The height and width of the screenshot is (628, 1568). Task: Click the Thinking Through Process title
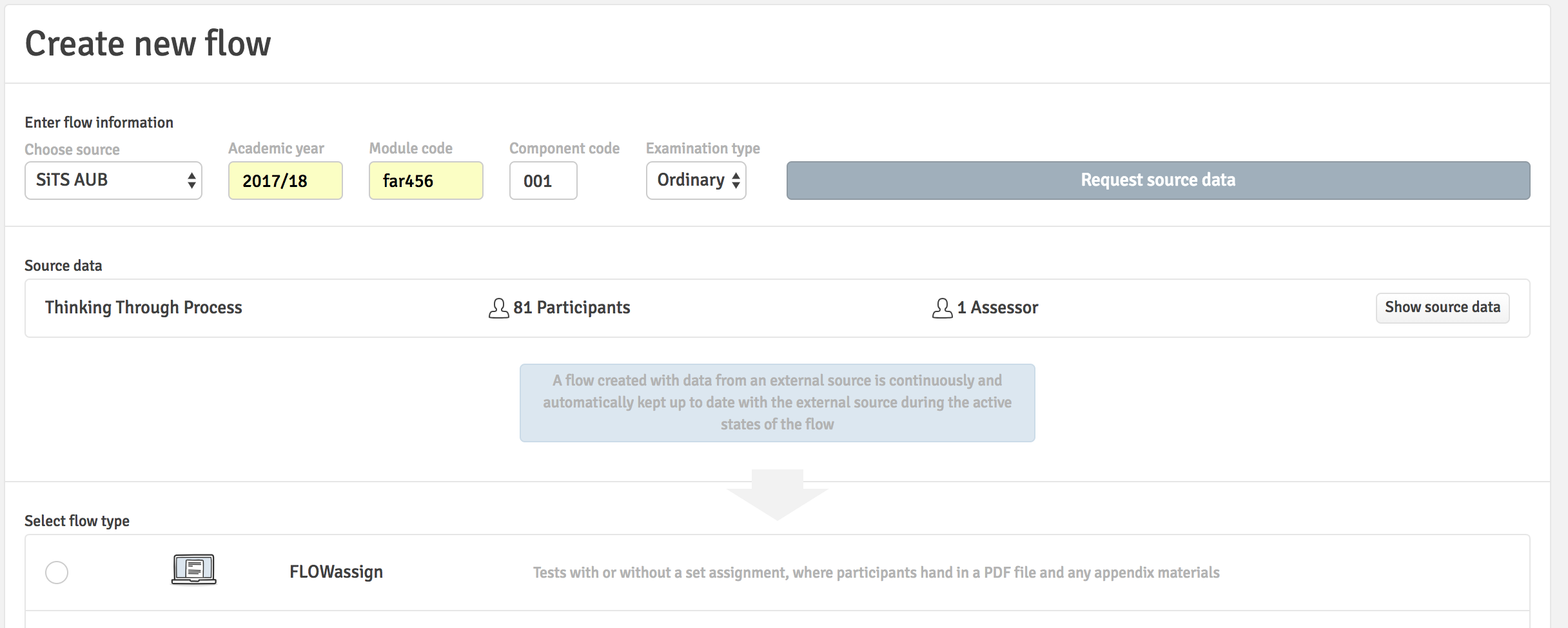point(143,308)
